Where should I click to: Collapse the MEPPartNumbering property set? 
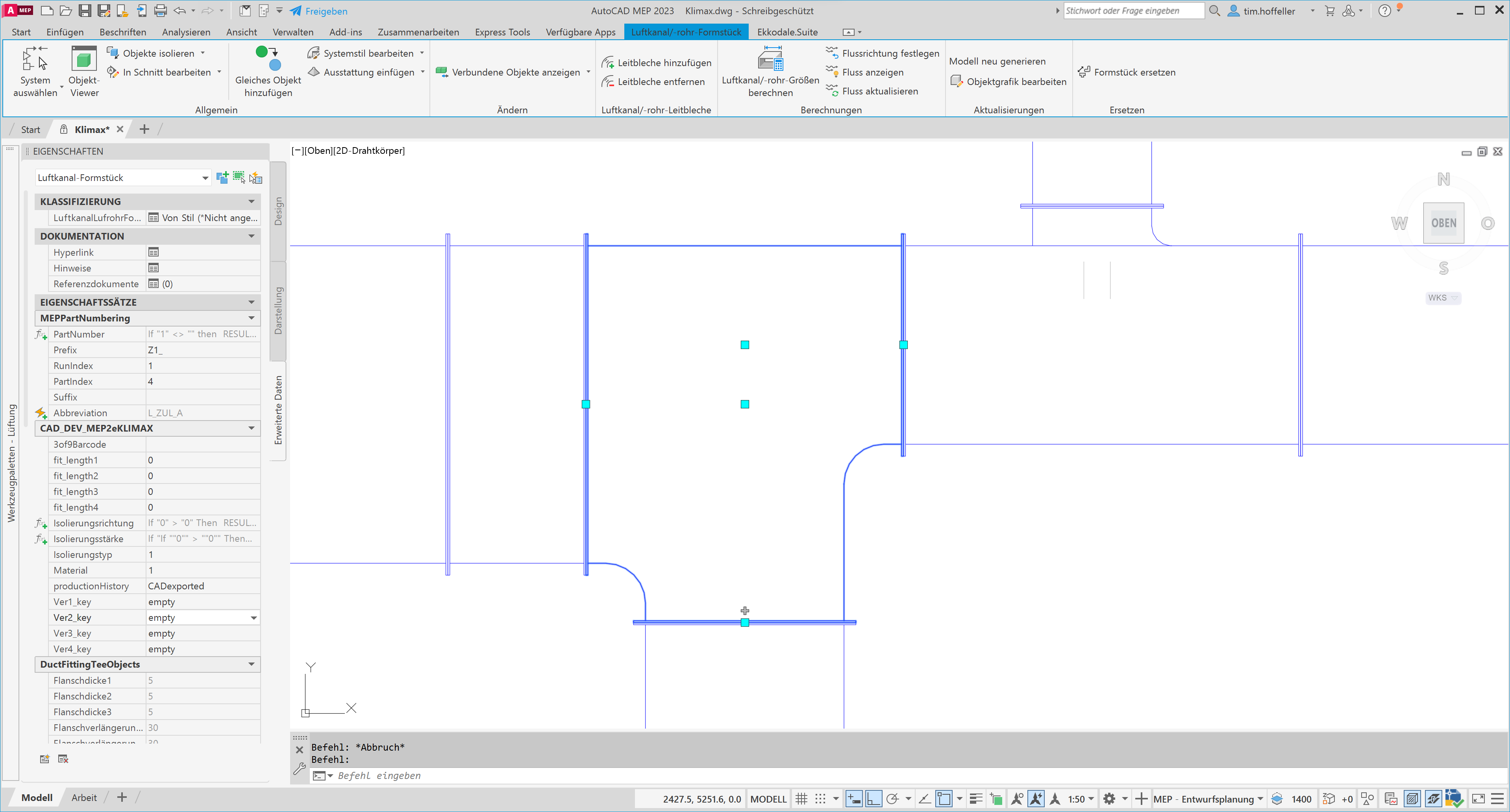[252, 318]
